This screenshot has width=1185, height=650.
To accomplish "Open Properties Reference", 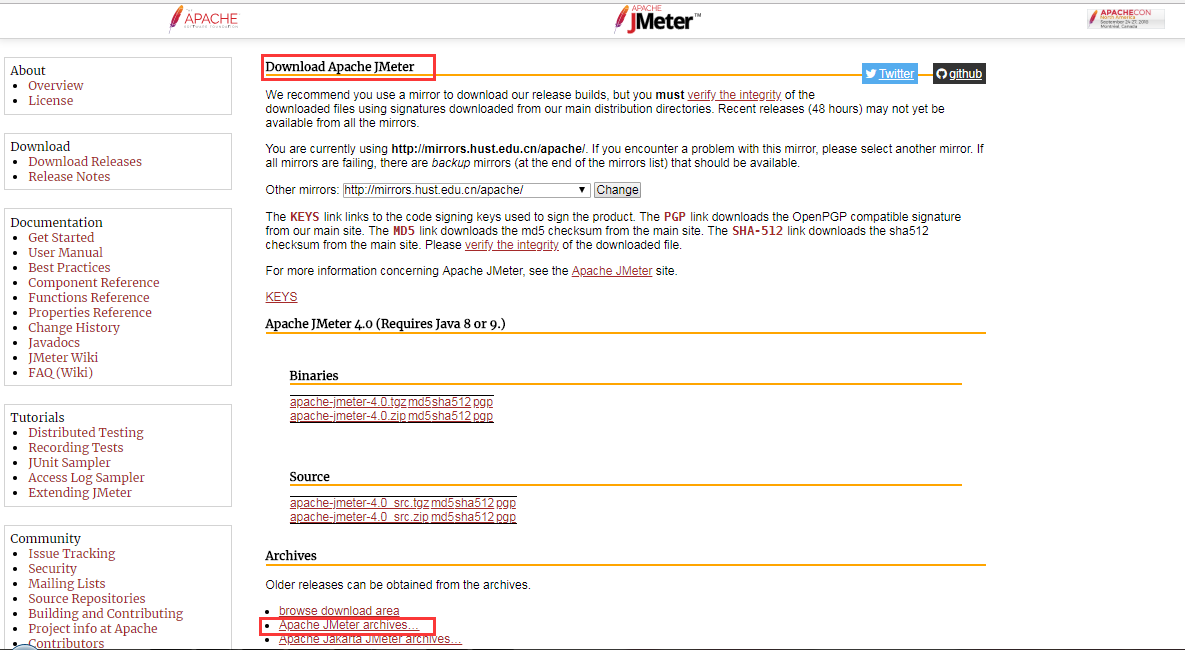I will pos(90,313).
